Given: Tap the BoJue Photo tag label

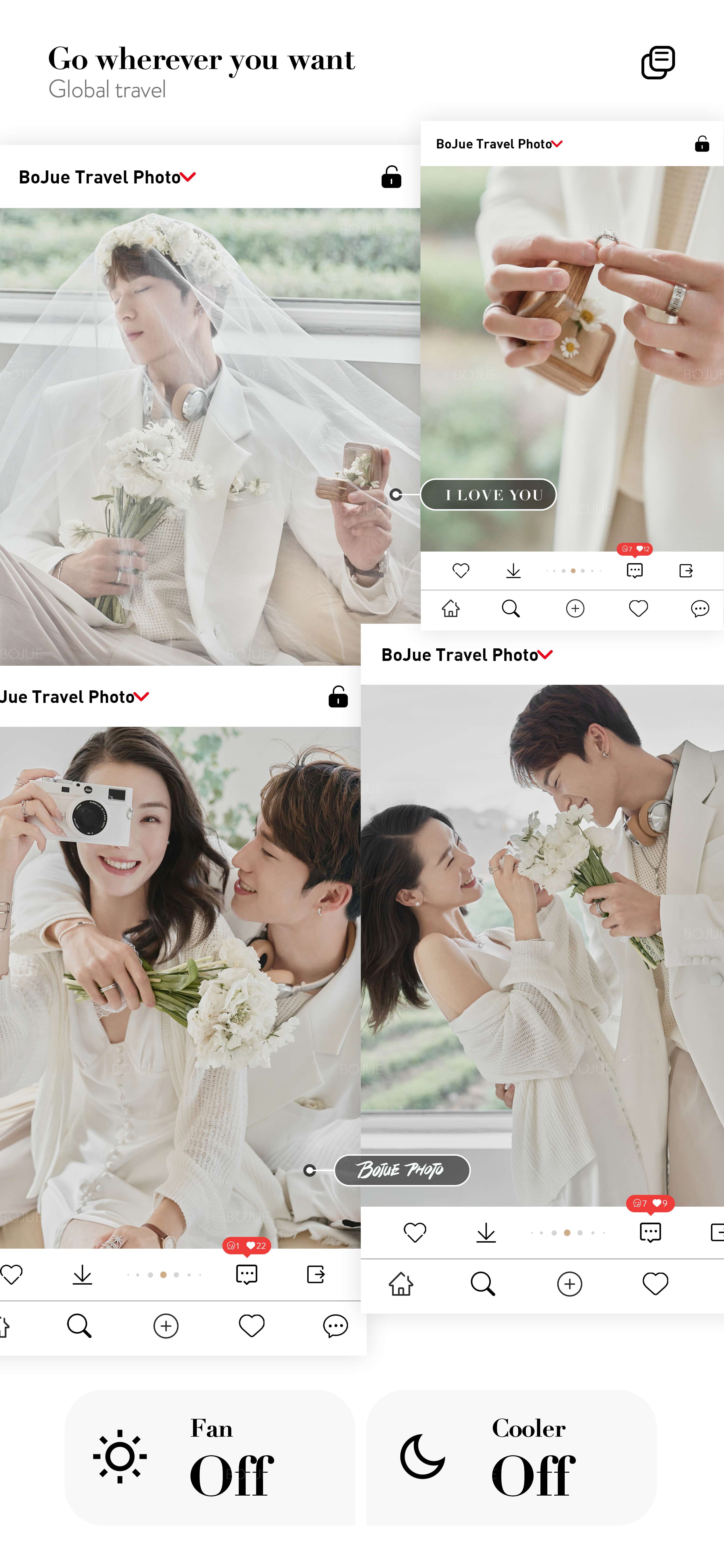Looking at the screenshot, I should click(402, 1170).
